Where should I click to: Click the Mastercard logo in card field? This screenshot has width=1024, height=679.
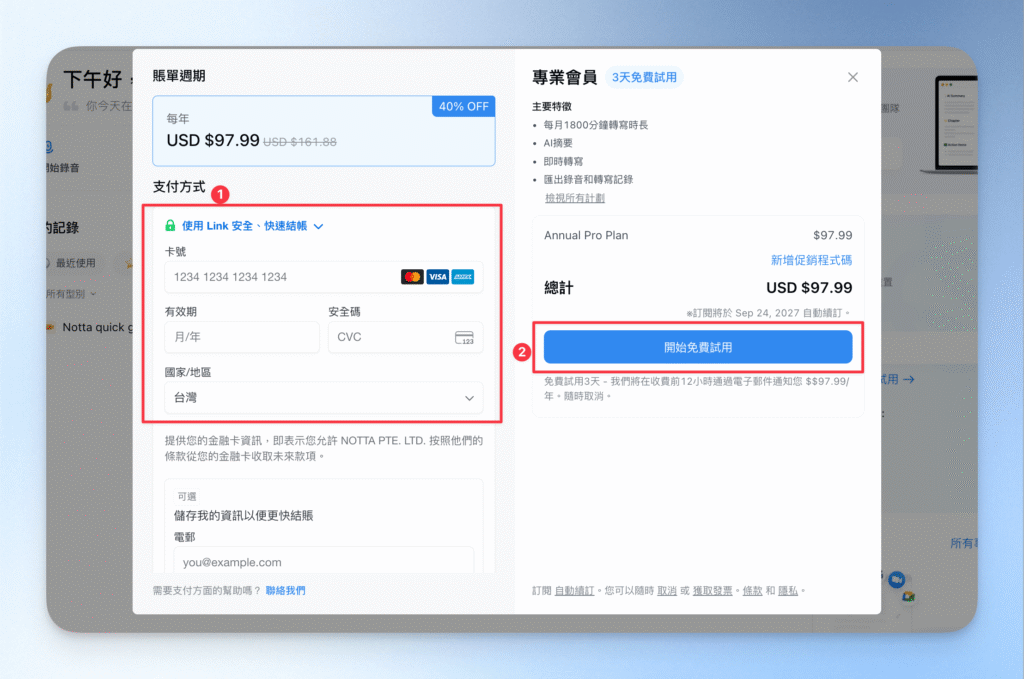(x=412, y=277)
